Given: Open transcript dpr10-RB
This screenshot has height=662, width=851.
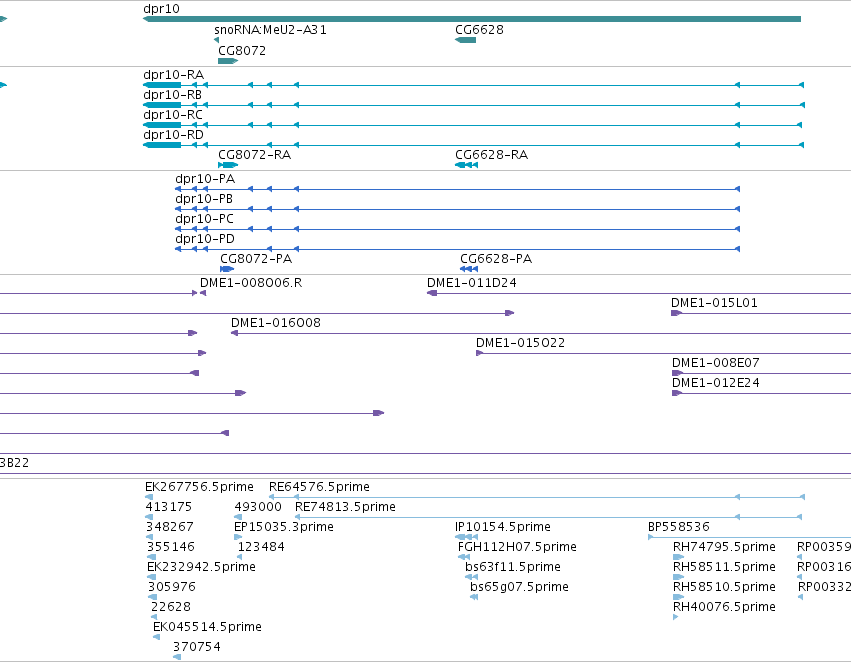Looking at the screenshot, I should [473, 105].
